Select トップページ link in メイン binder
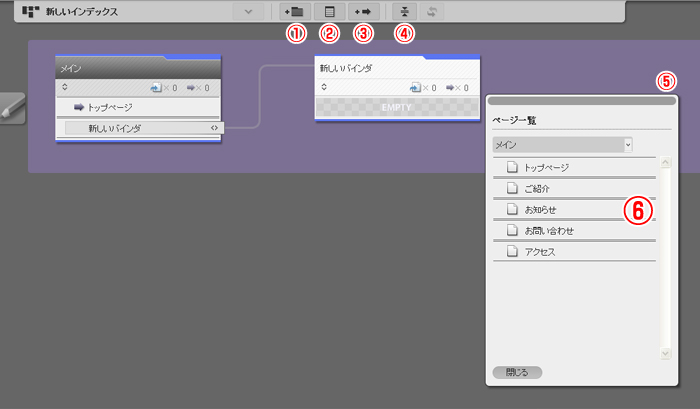The height and width of the screenshot is (409, 700). pyautogui.click(x=138, y=107)
